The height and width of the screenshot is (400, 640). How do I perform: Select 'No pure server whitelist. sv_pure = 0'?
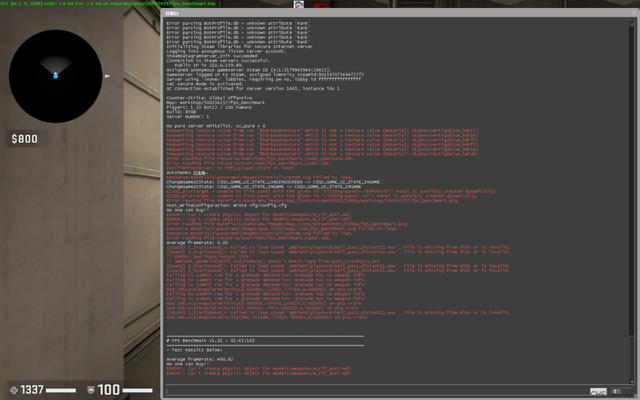pyautogui.click(x=216, y=126)
